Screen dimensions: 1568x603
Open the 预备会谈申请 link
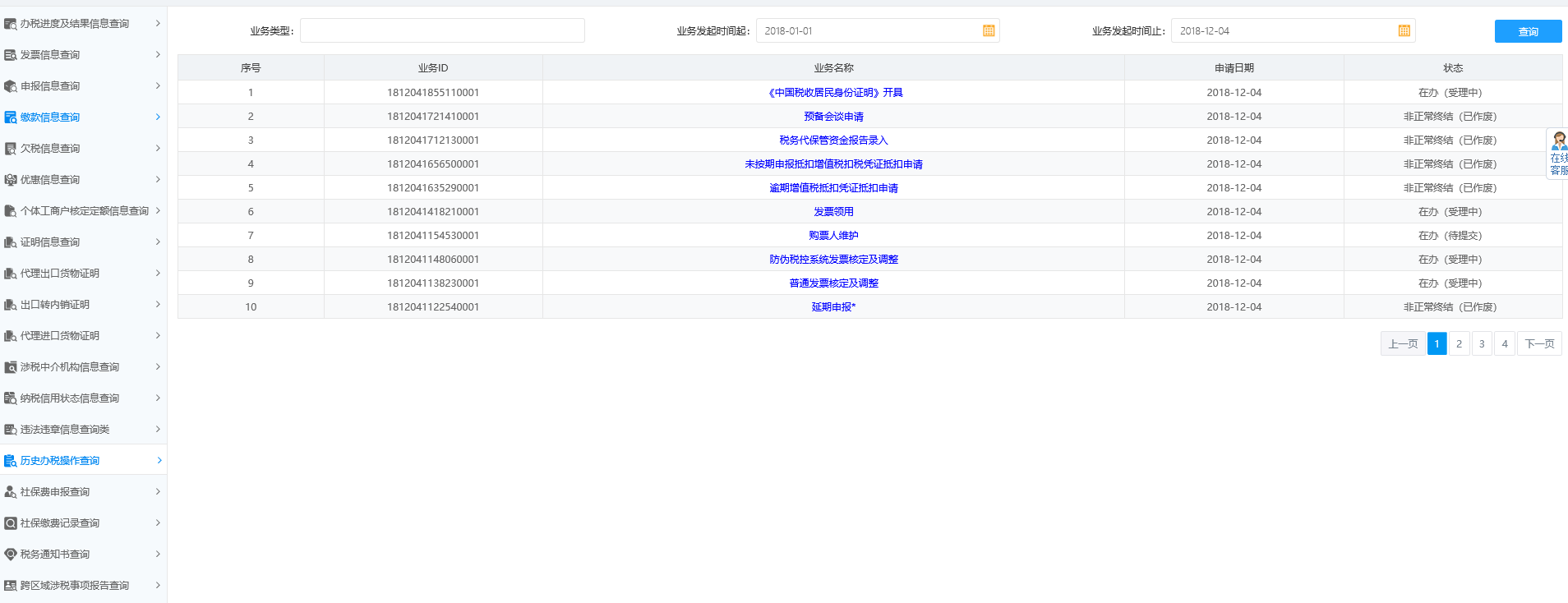(833, 117)
